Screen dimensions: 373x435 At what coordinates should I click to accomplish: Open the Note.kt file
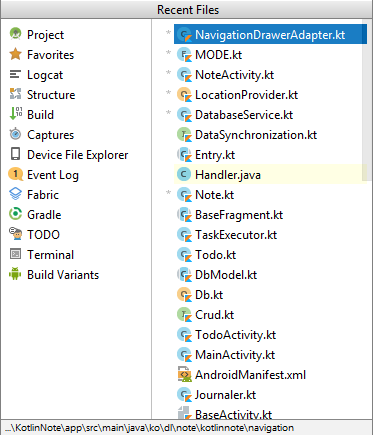point(214,195)
